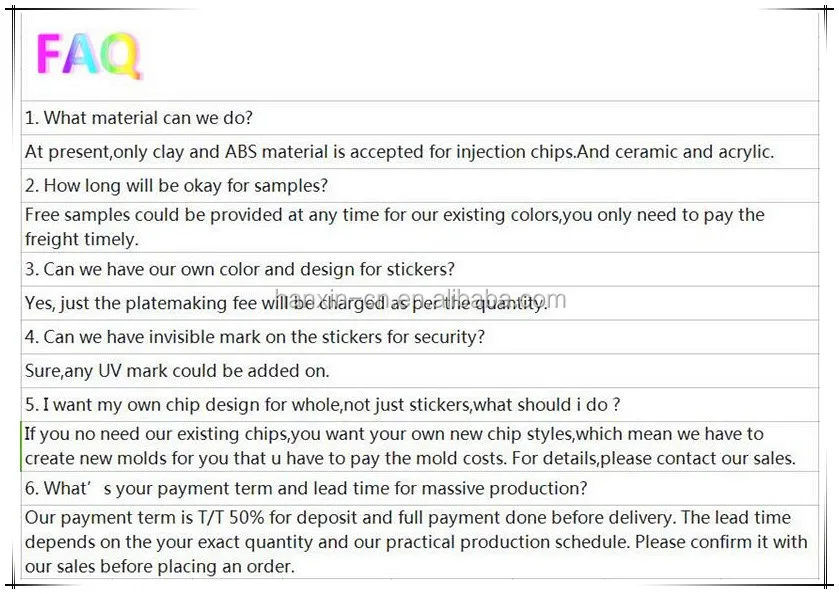Click the free samples answer text
Viewport: 839px width, 594px height.
coord(393,215)
